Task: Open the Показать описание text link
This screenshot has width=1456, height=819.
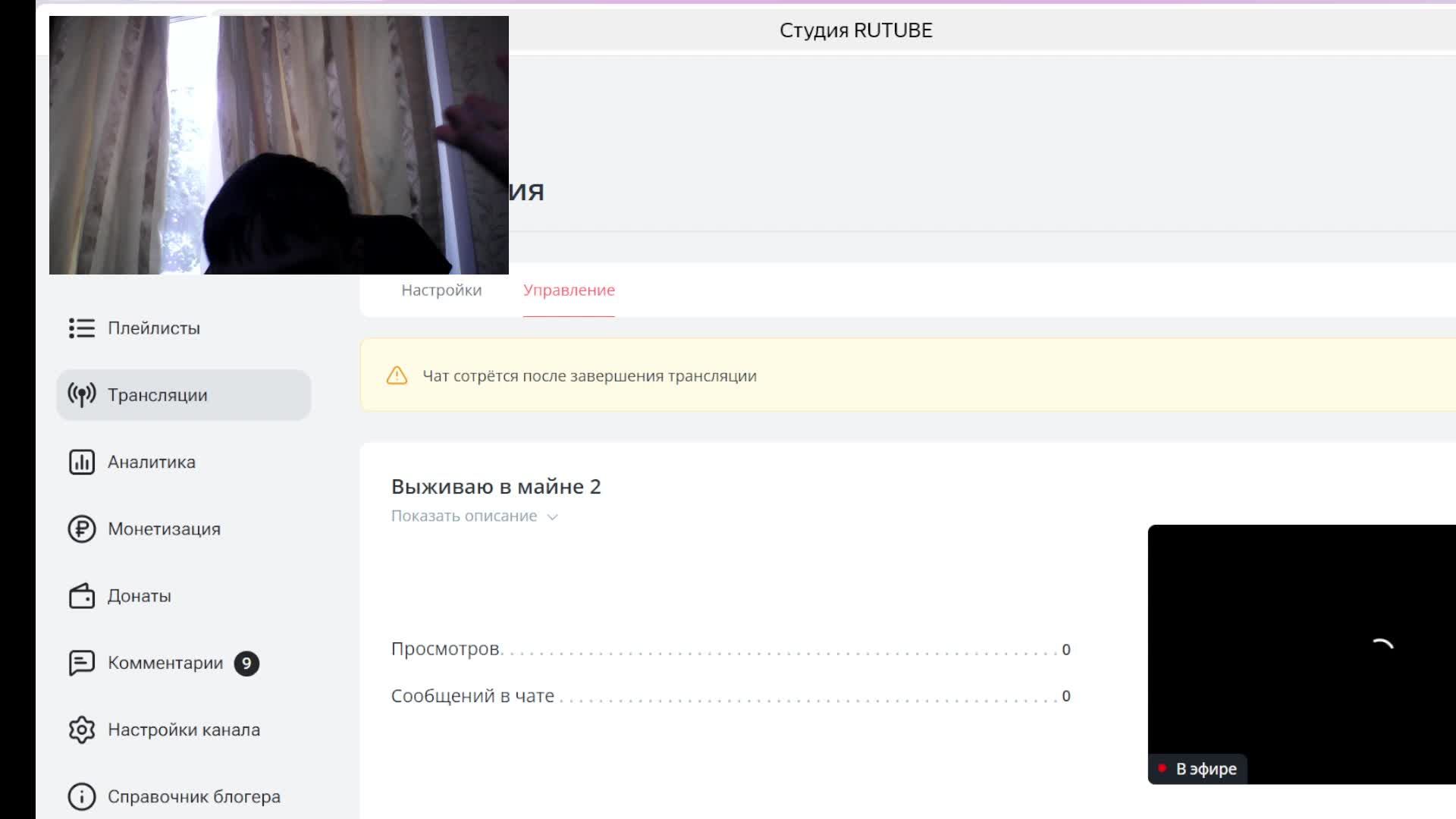Action: point(463,516)
